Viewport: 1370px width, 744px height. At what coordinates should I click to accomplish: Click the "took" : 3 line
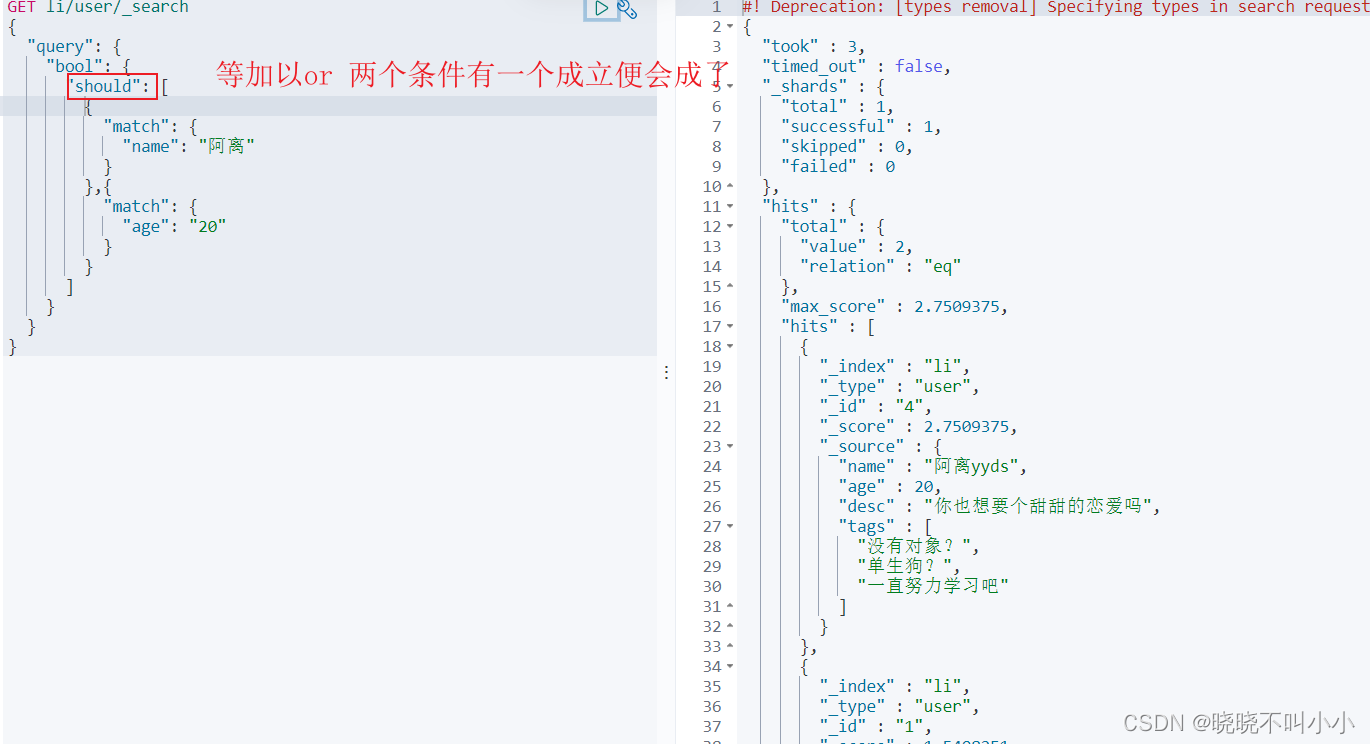point(813,46)
